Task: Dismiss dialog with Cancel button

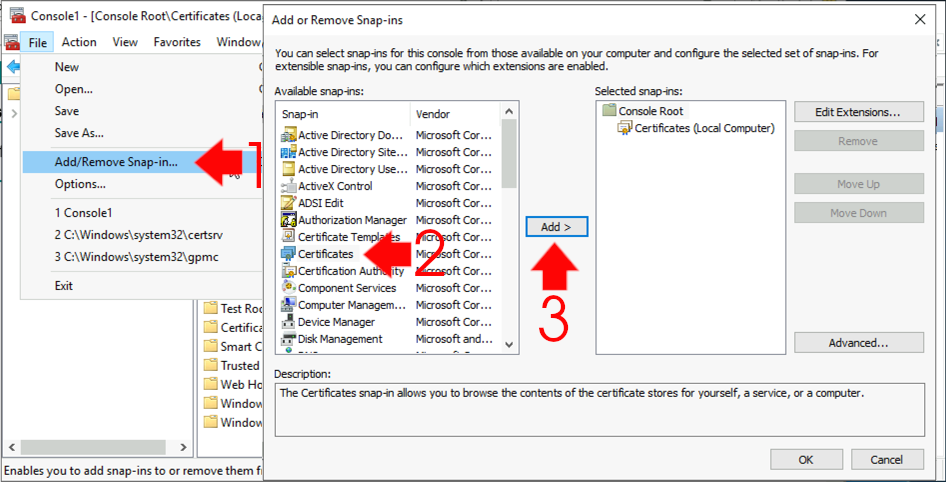Action: [886, 459]
